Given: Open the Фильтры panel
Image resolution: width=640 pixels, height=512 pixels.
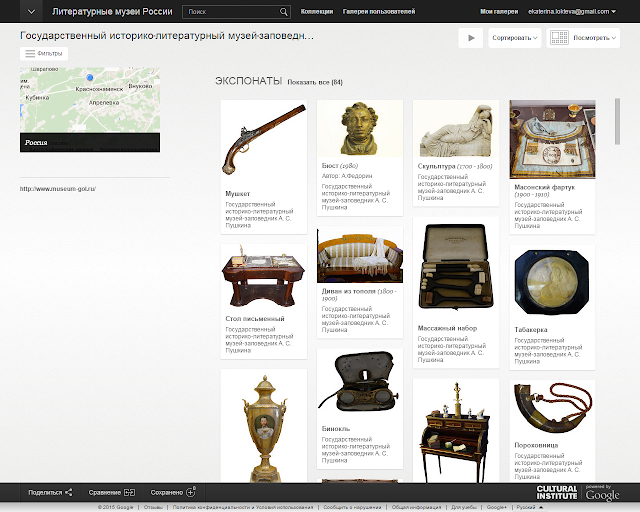Looking at the screenshot, I should point(44,53).
